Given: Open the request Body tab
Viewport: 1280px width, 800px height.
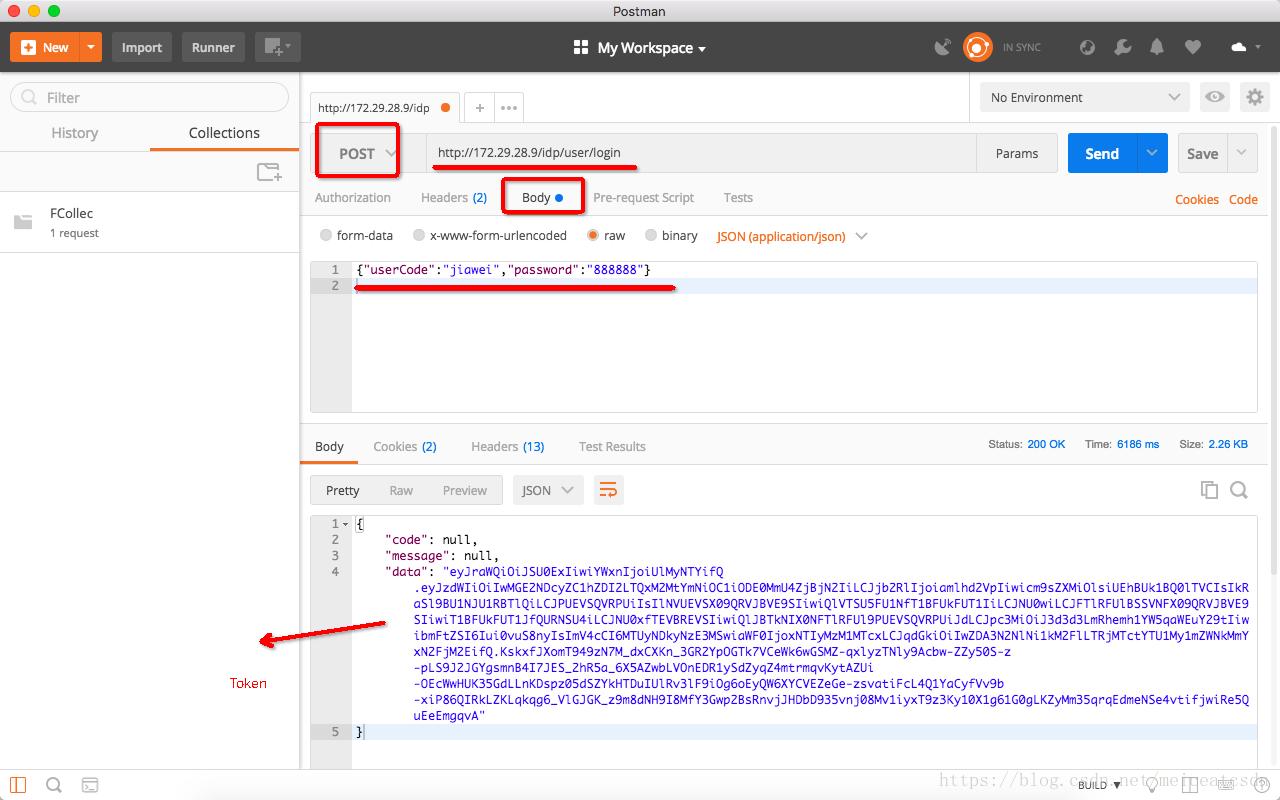Looking at the screenshot, I should [543, 198].
